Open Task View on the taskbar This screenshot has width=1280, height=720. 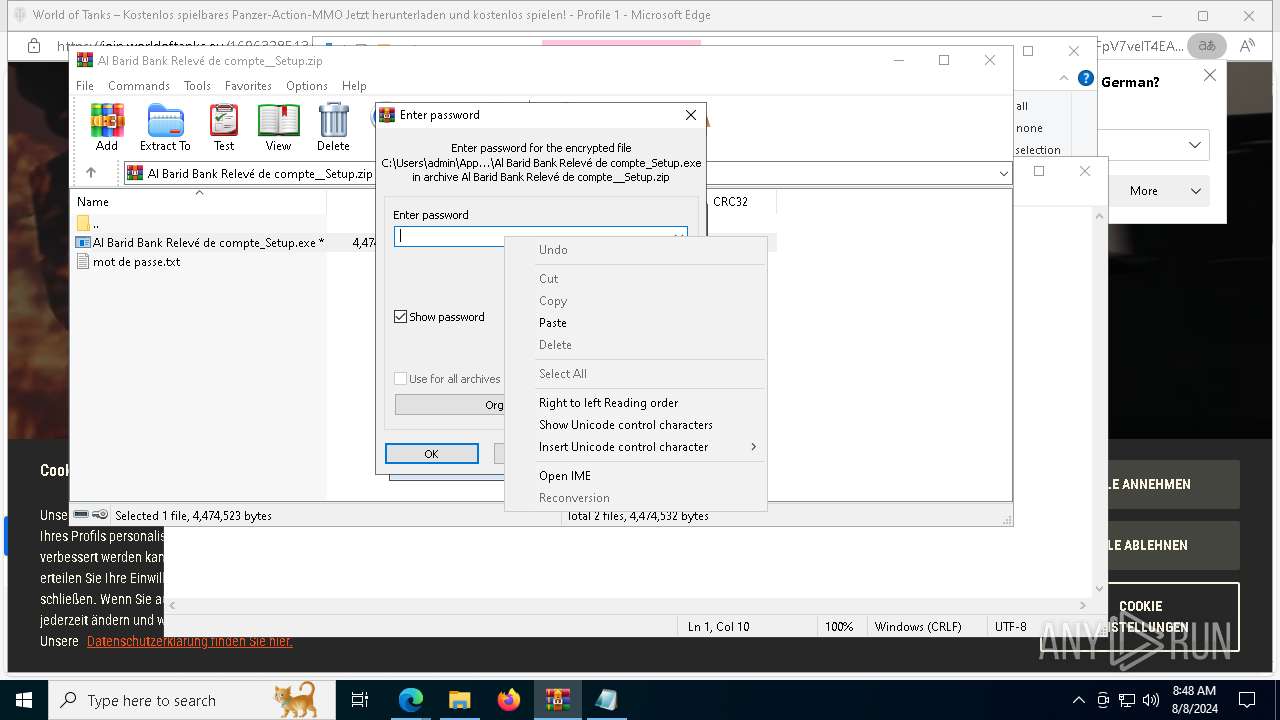click(360, 700)
